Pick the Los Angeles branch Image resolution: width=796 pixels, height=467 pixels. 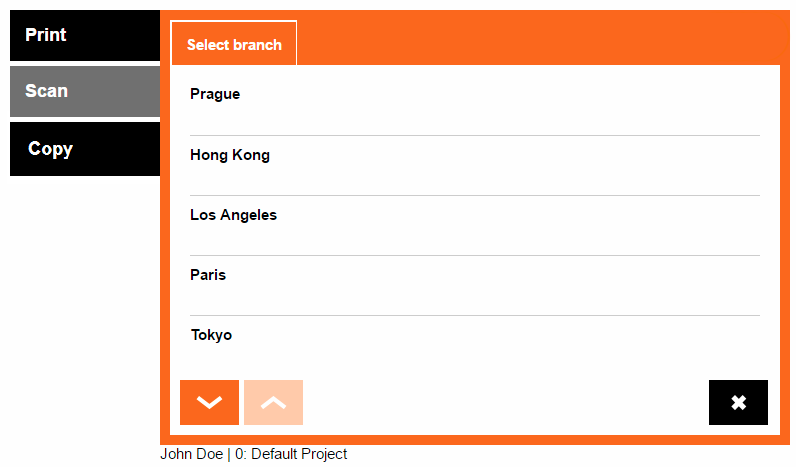pyautogui.click(x=233, y=215)
